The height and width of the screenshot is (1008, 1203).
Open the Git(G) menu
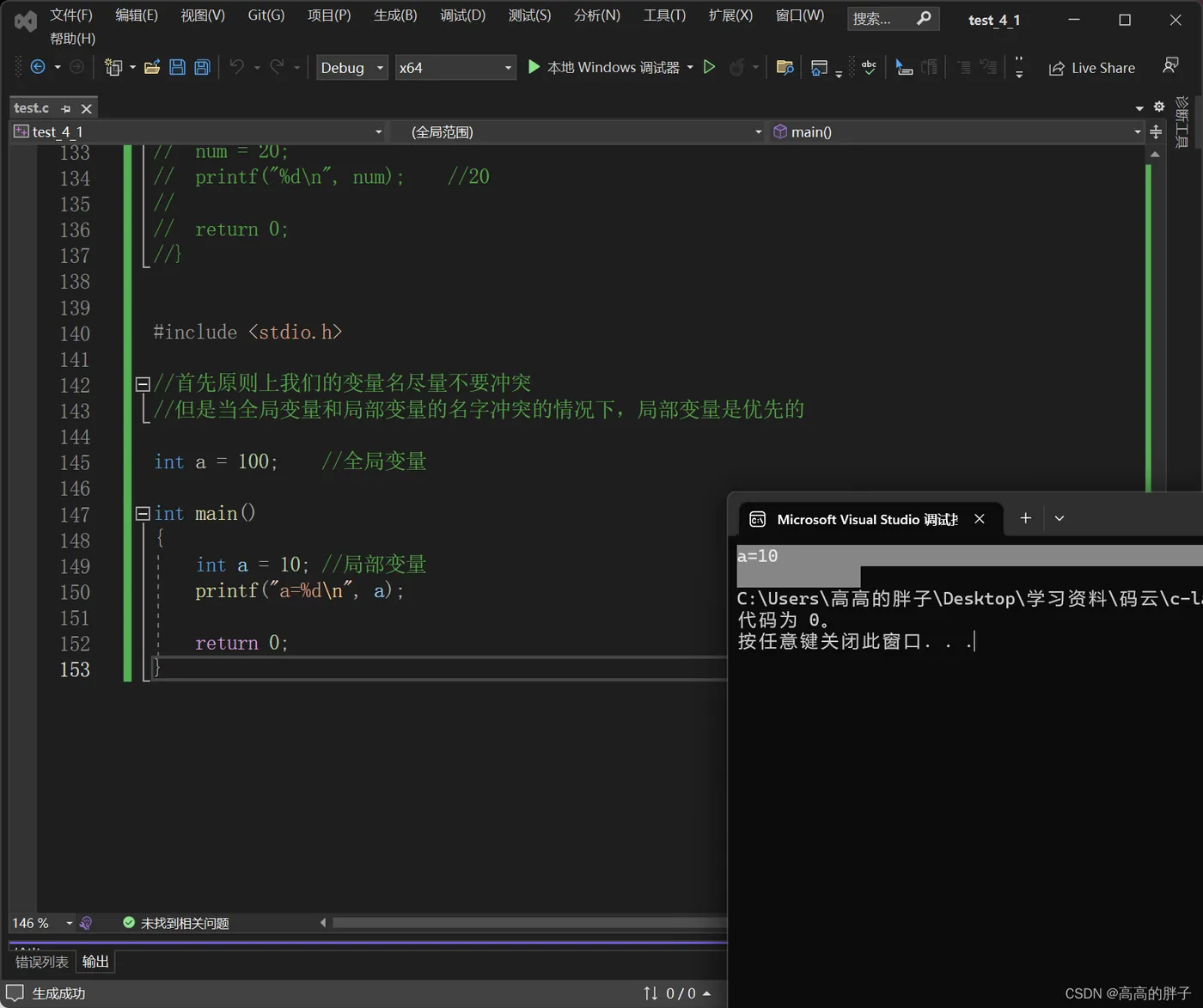pyautogui.click(x=266, y=15)
